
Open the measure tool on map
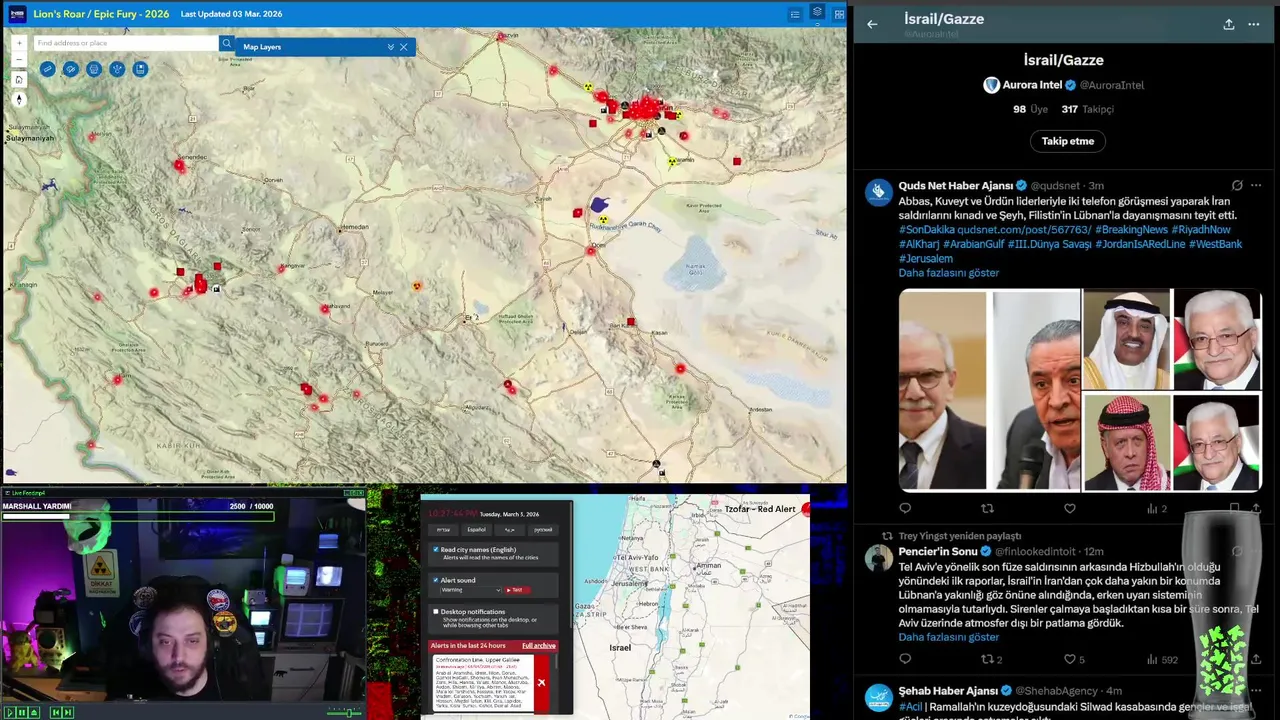coord(48,69)
